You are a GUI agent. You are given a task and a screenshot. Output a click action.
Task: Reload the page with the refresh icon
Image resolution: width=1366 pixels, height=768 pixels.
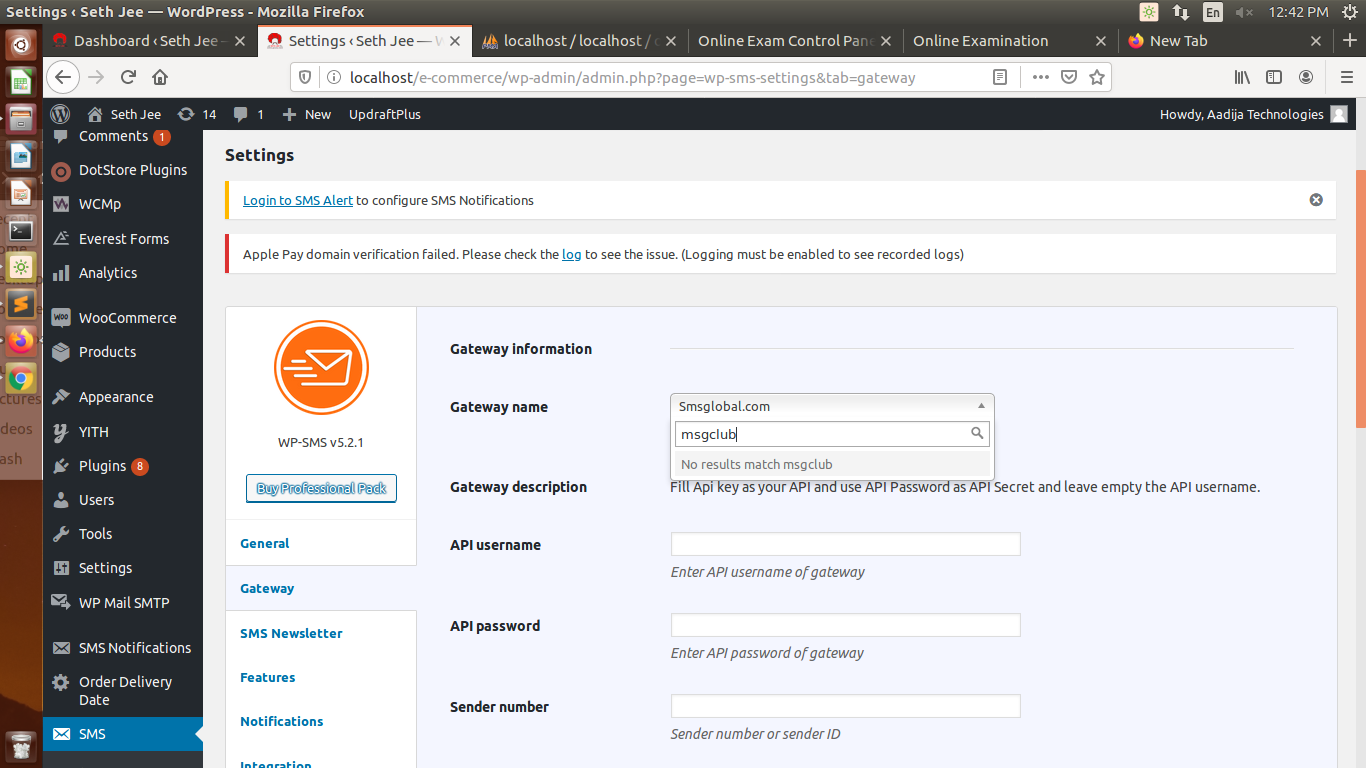tap(128, 77)
